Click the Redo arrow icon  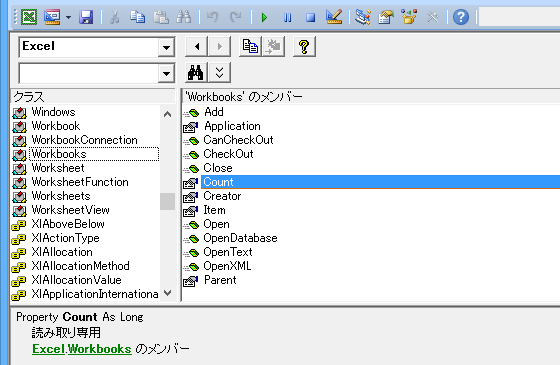tap(236, 17)
